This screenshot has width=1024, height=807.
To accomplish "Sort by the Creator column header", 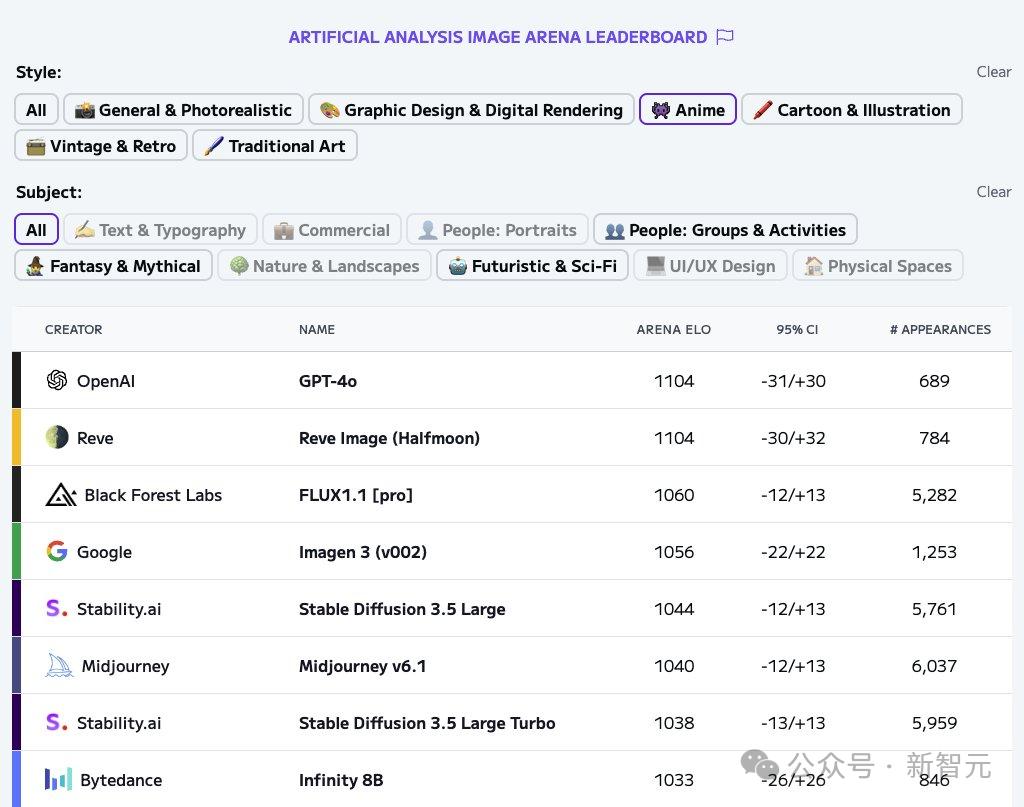I will (74, 330).
